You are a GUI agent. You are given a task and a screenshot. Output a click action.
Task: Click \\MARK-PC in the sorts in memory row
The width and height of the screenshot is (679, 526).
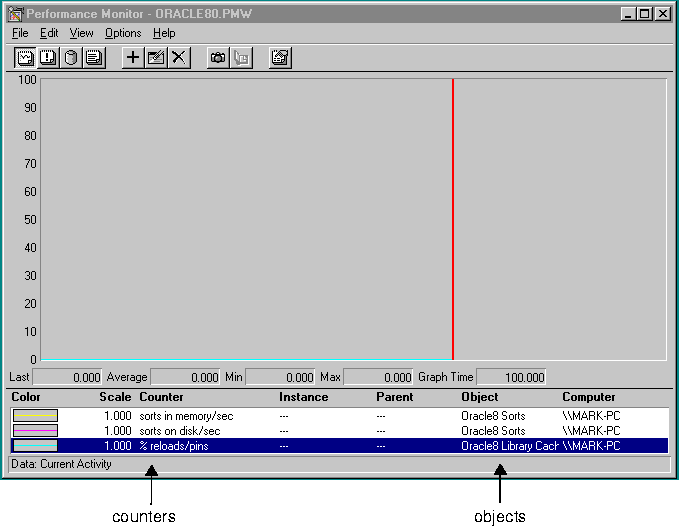pos(591,416)
